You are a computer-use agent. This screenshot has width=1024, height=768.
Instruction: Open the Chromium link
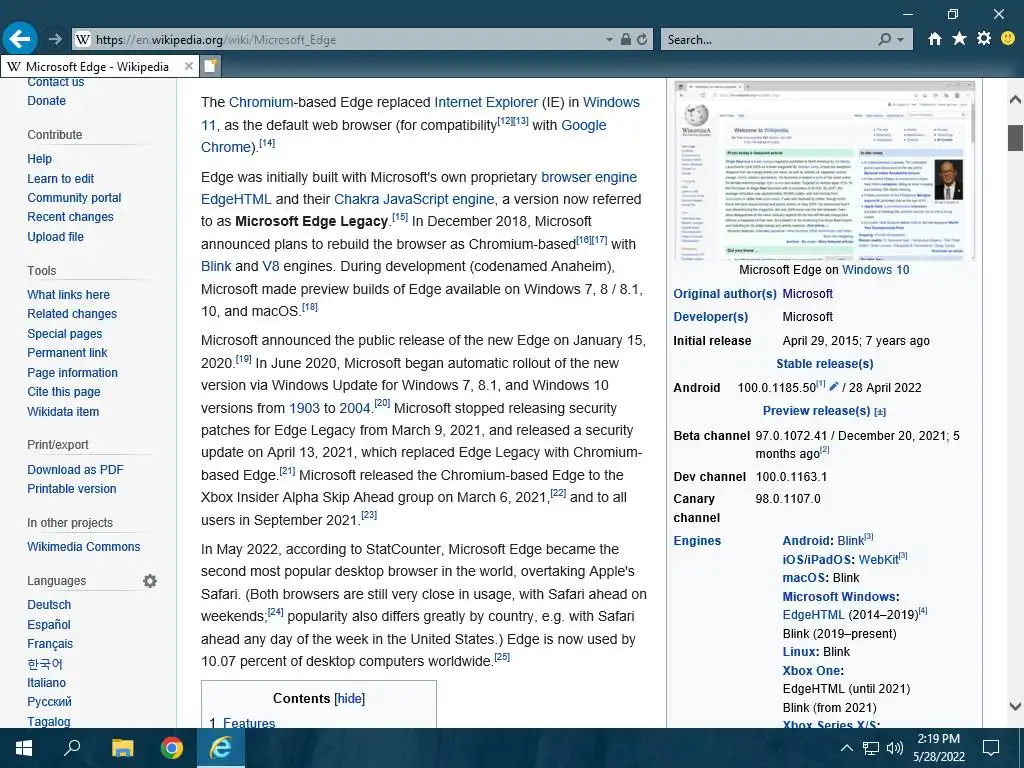(x=261, y=102)
